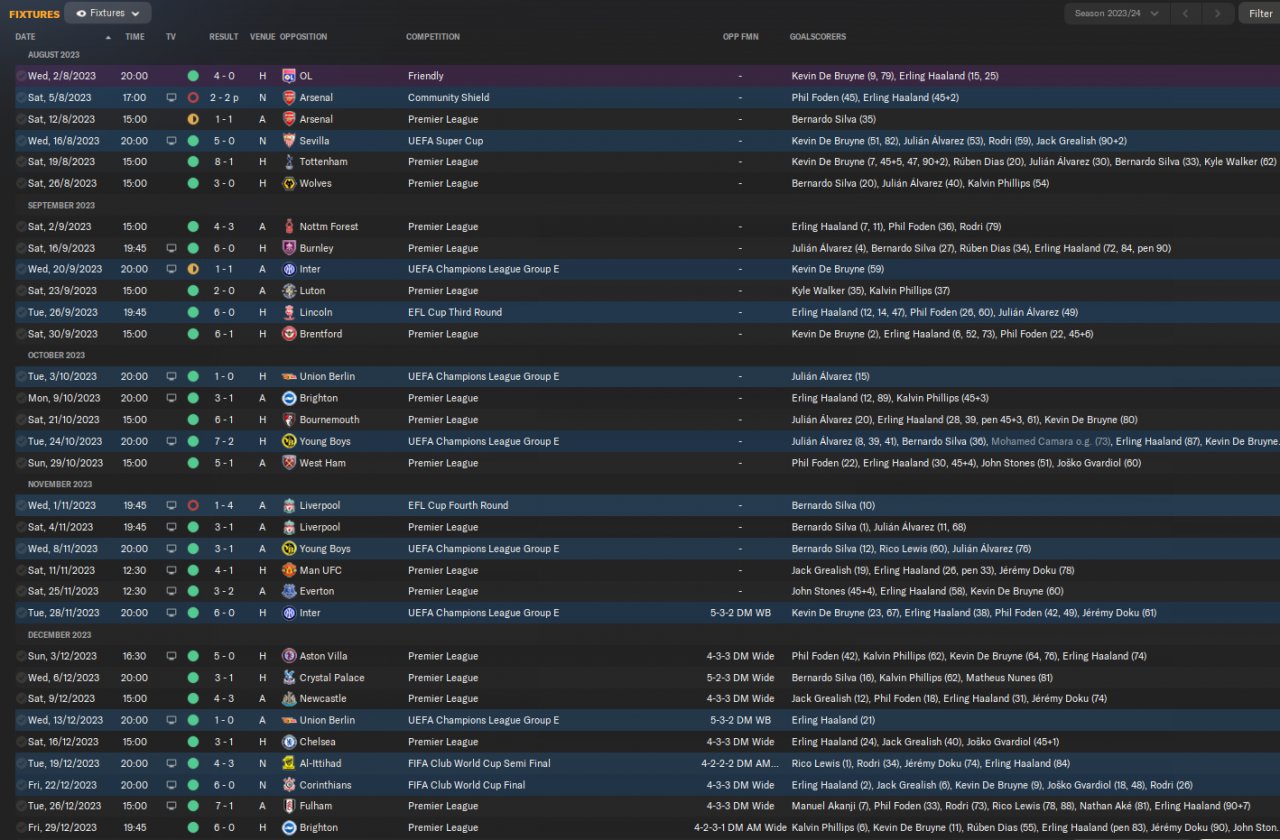Tick the checkmark for Tue, 26/9/2023
The image size is (1280, 840).
coord(21,313)
